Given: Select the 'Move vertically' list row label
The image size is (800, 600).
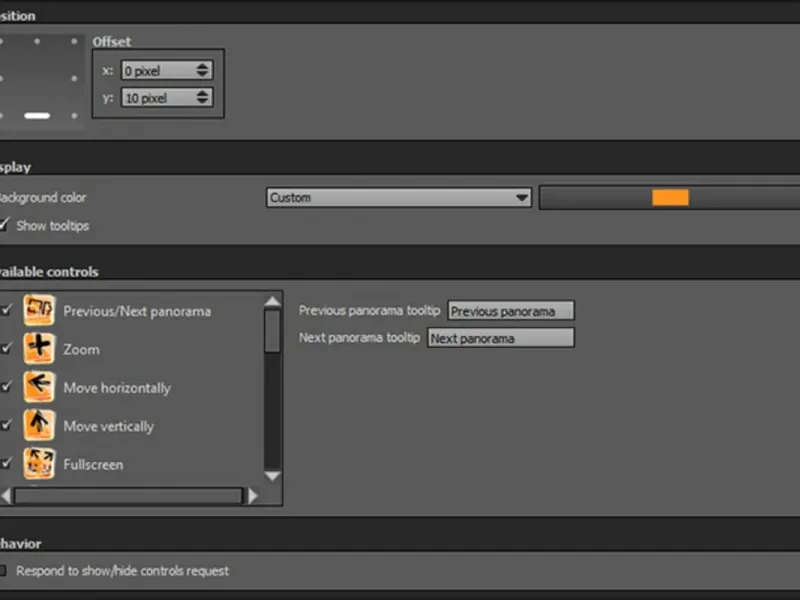Looking at the screenshot, I should [108, 426].
